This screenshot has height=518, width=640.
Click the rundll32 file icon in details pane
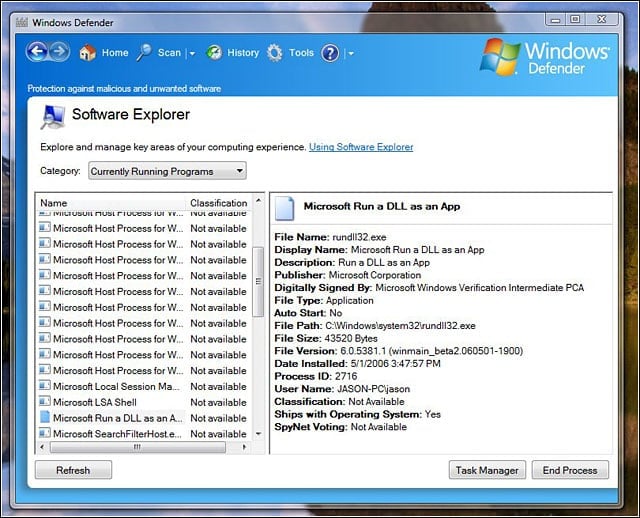tap(285, 208)
